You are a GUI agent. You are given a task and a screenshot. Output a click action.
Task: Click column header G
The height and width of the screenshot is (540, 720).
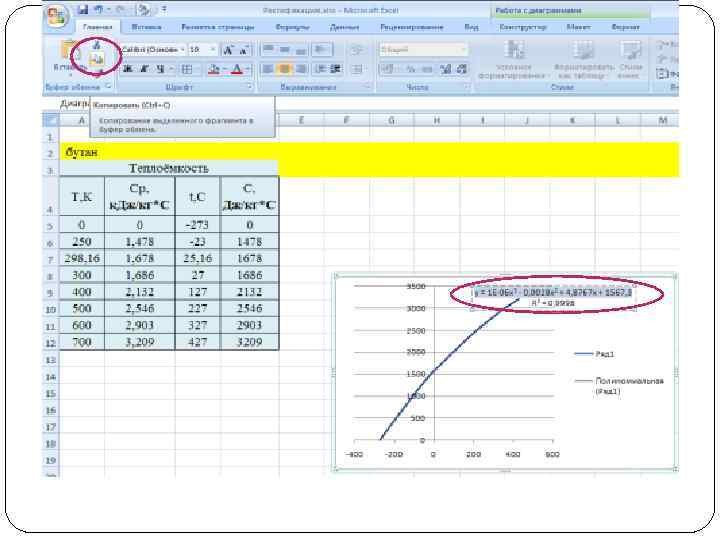pyautogui.click(x=391, y=120)
